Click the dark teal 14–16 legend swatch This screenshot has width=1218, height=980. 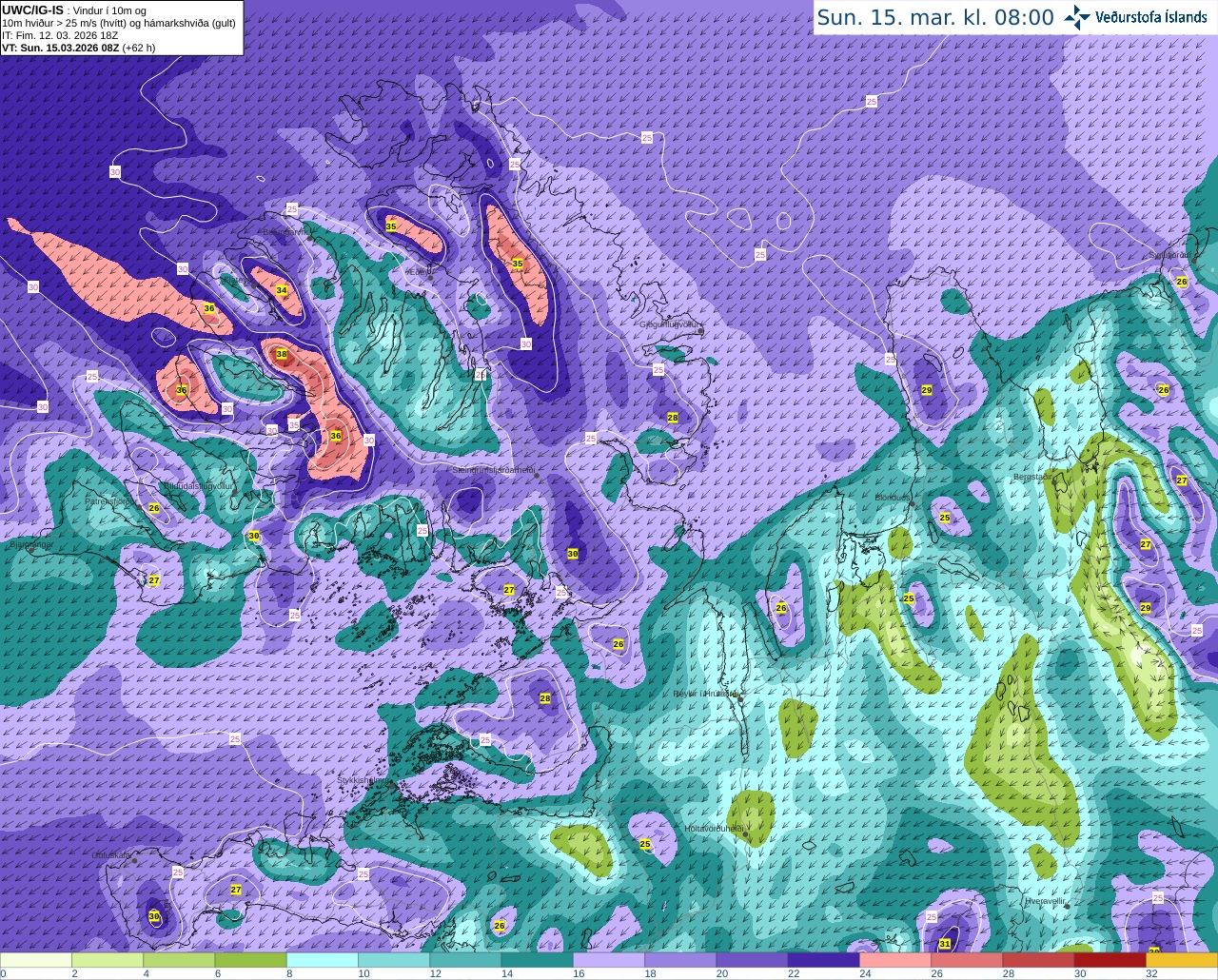pos(537,960)
